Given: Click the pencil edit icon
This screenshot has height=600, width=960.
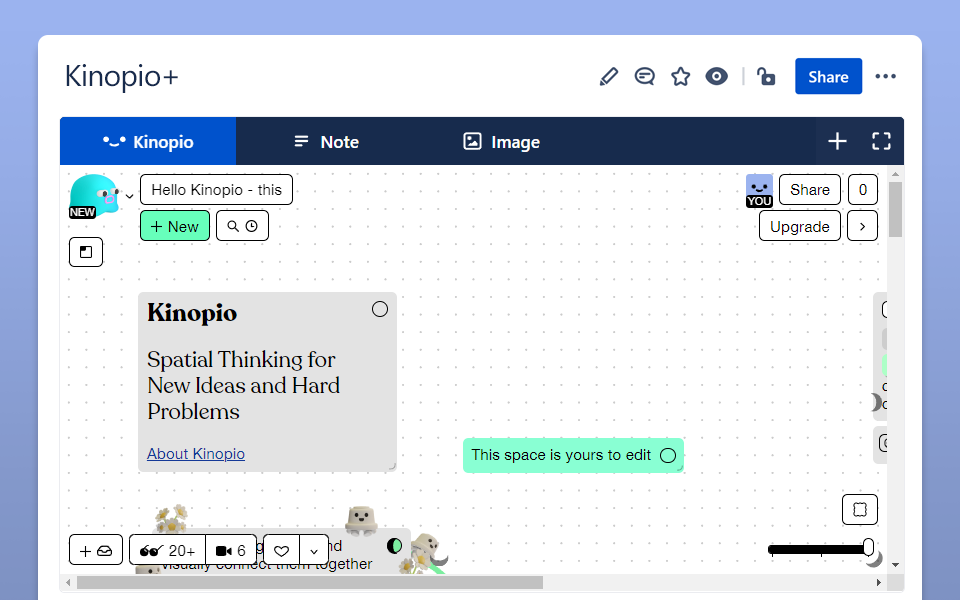Looking at the screenshot, I should [609, 77].
